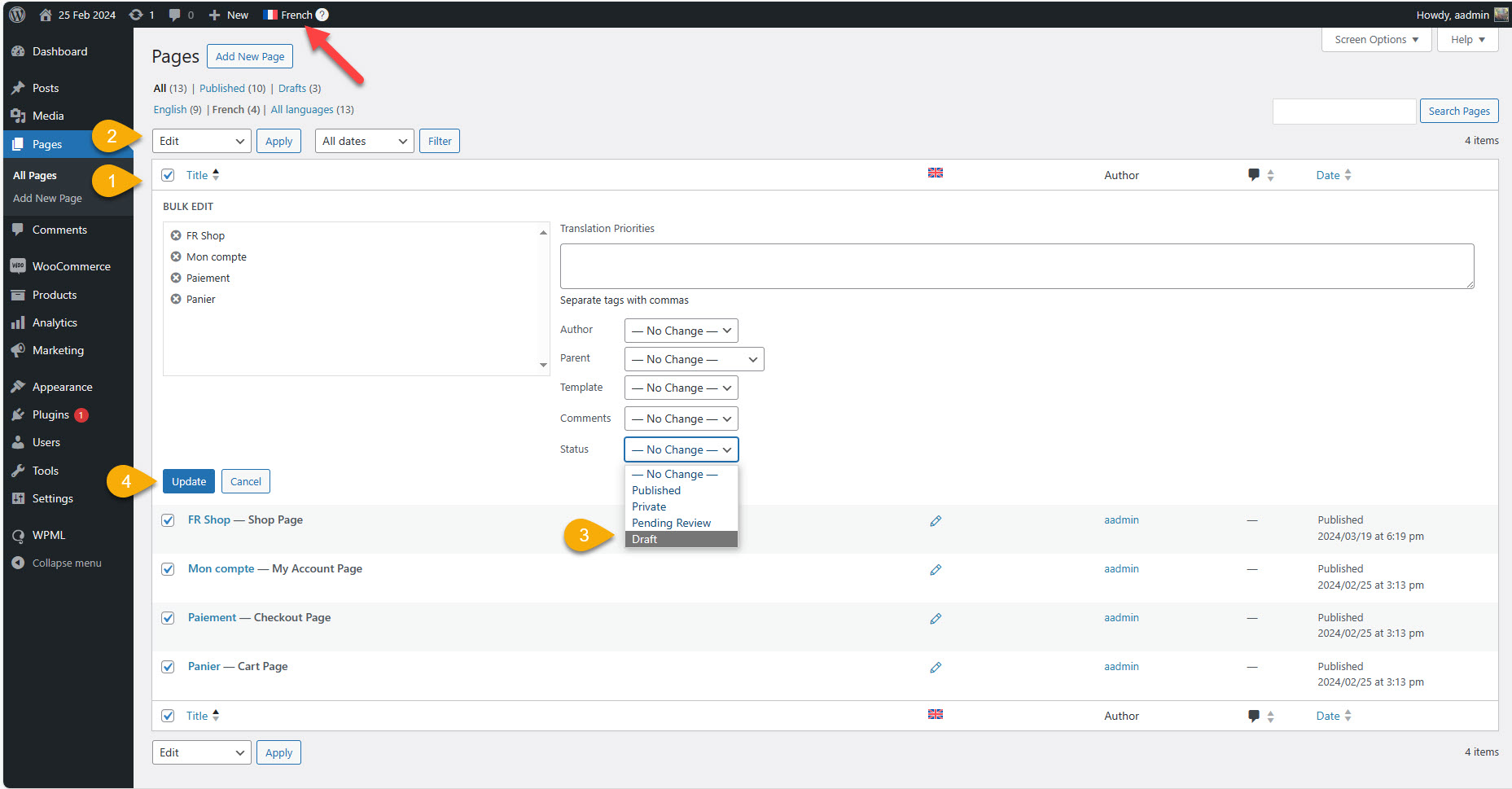Go to Plugins in the sidebar
The width and height of the screenshot is (1512, 789).
point(50,414)
